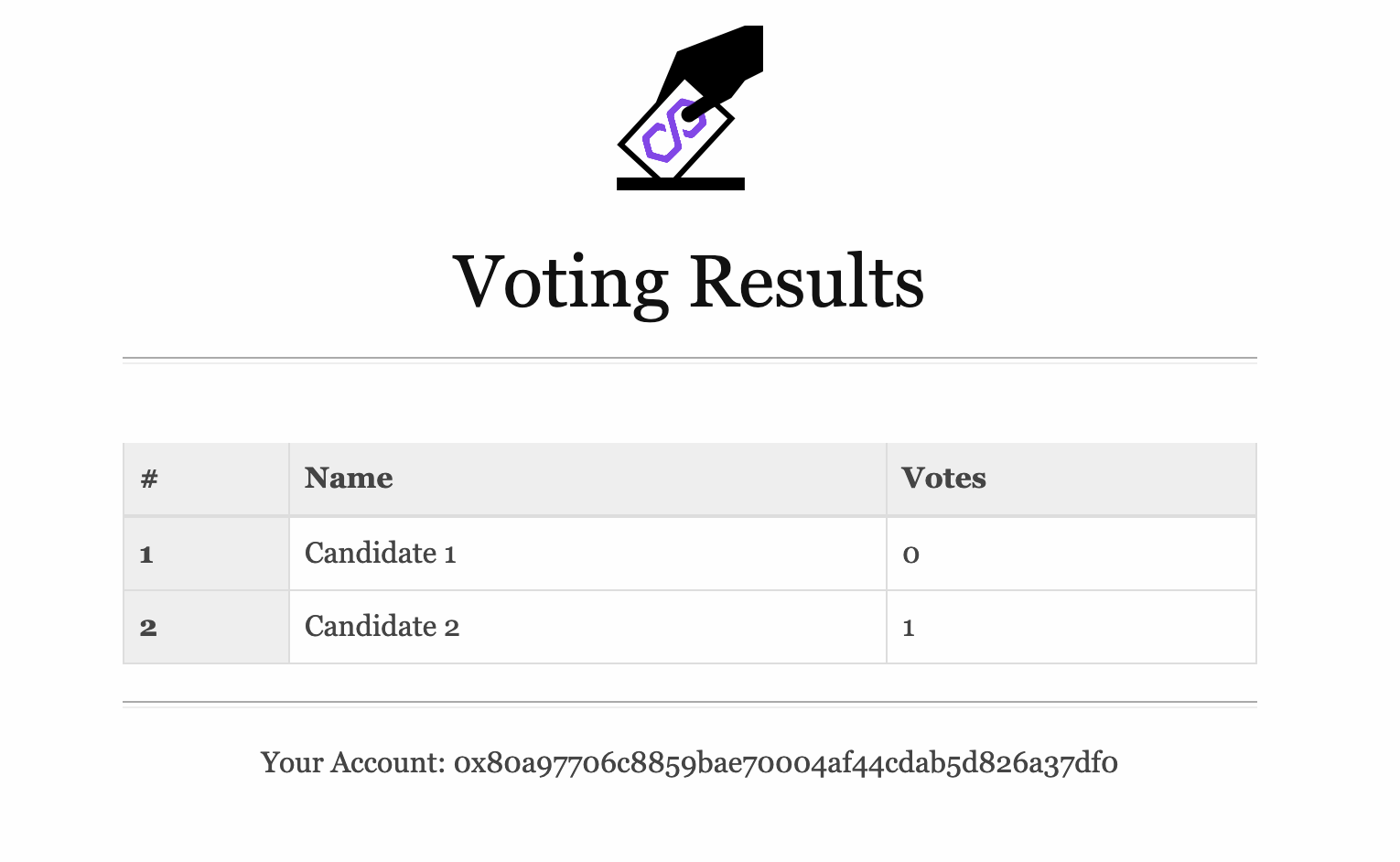Image resolution: width=1400 pixels, height=862 pixels.
Task: Click horizontal divider above Your Account
Action: [689, 705]
